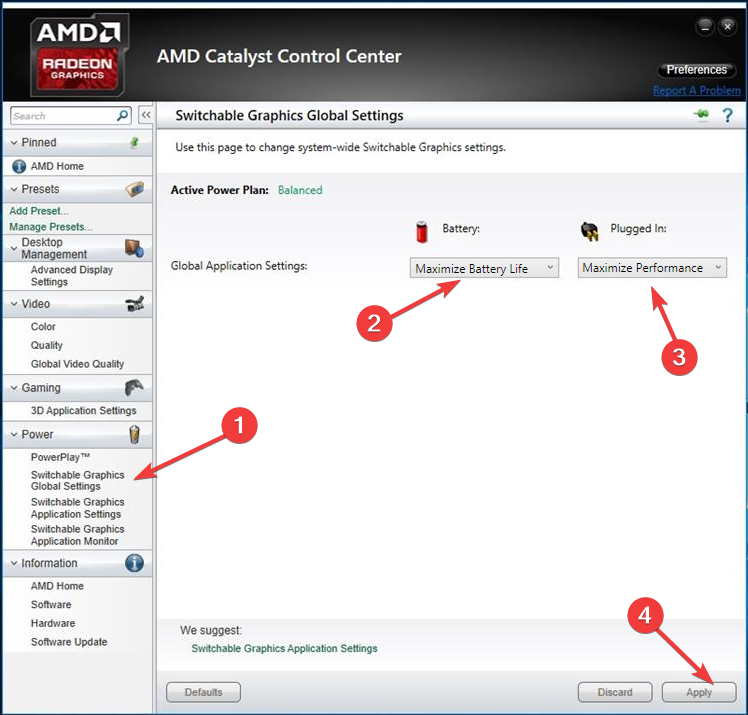Click the Presets section icon
Screen dimensions: 748x715
(x=135, y=189)
